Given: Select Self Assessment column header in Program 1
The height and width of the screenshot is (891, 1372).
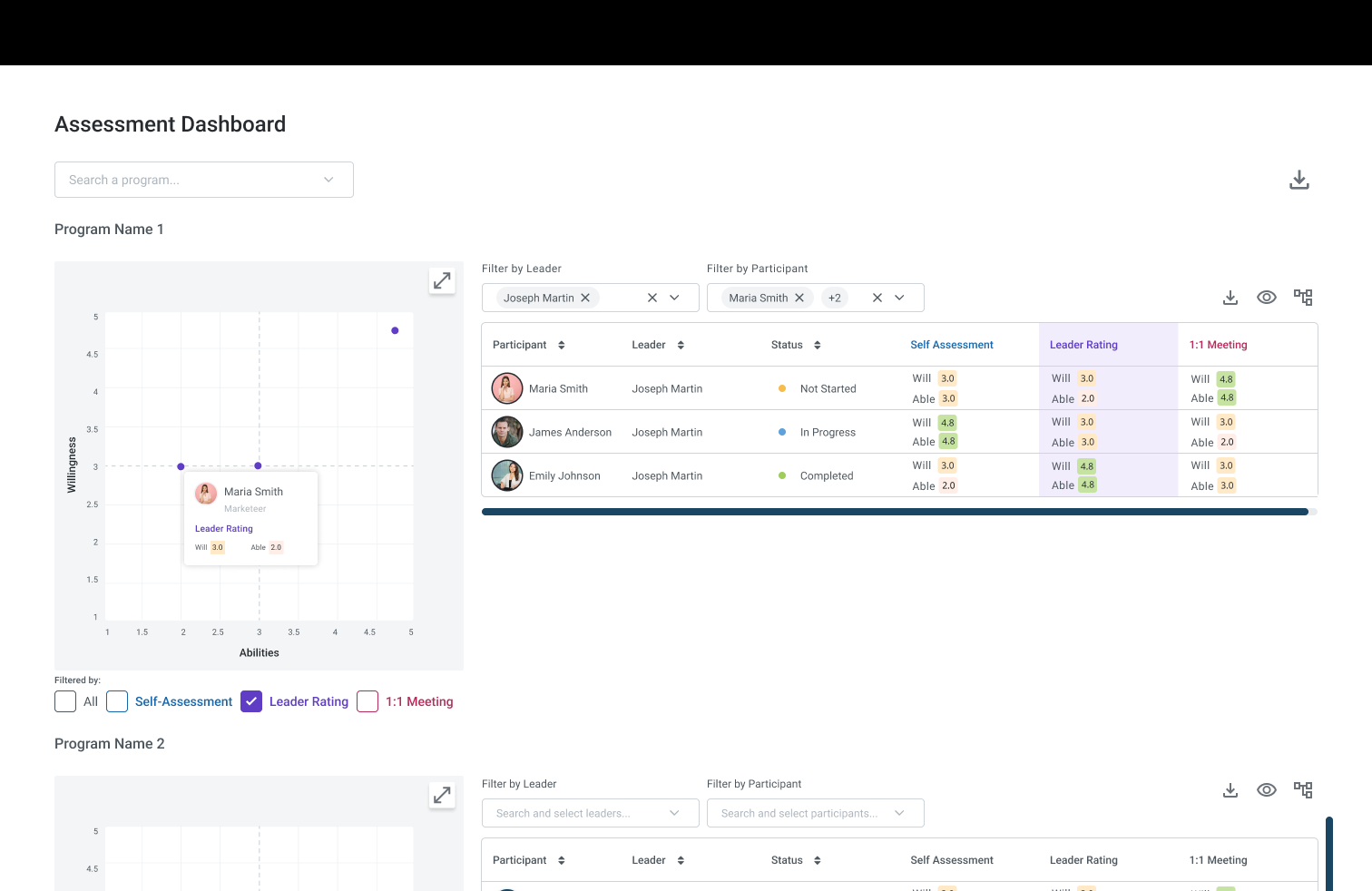Looking at the screenshot, I should 952,345.
